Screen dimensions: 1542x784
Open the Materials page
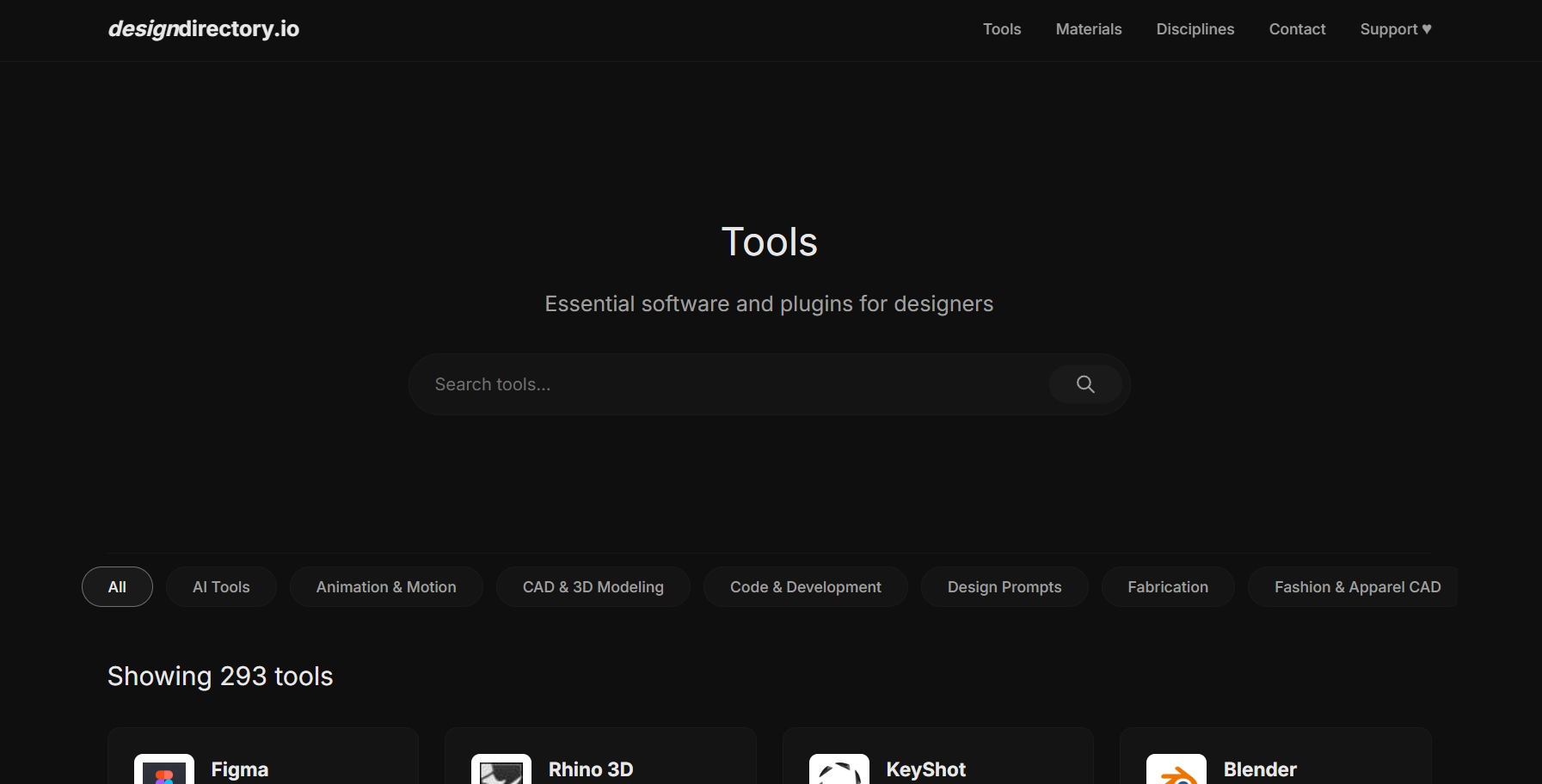pyautogui.click(x=1089, y=28)
